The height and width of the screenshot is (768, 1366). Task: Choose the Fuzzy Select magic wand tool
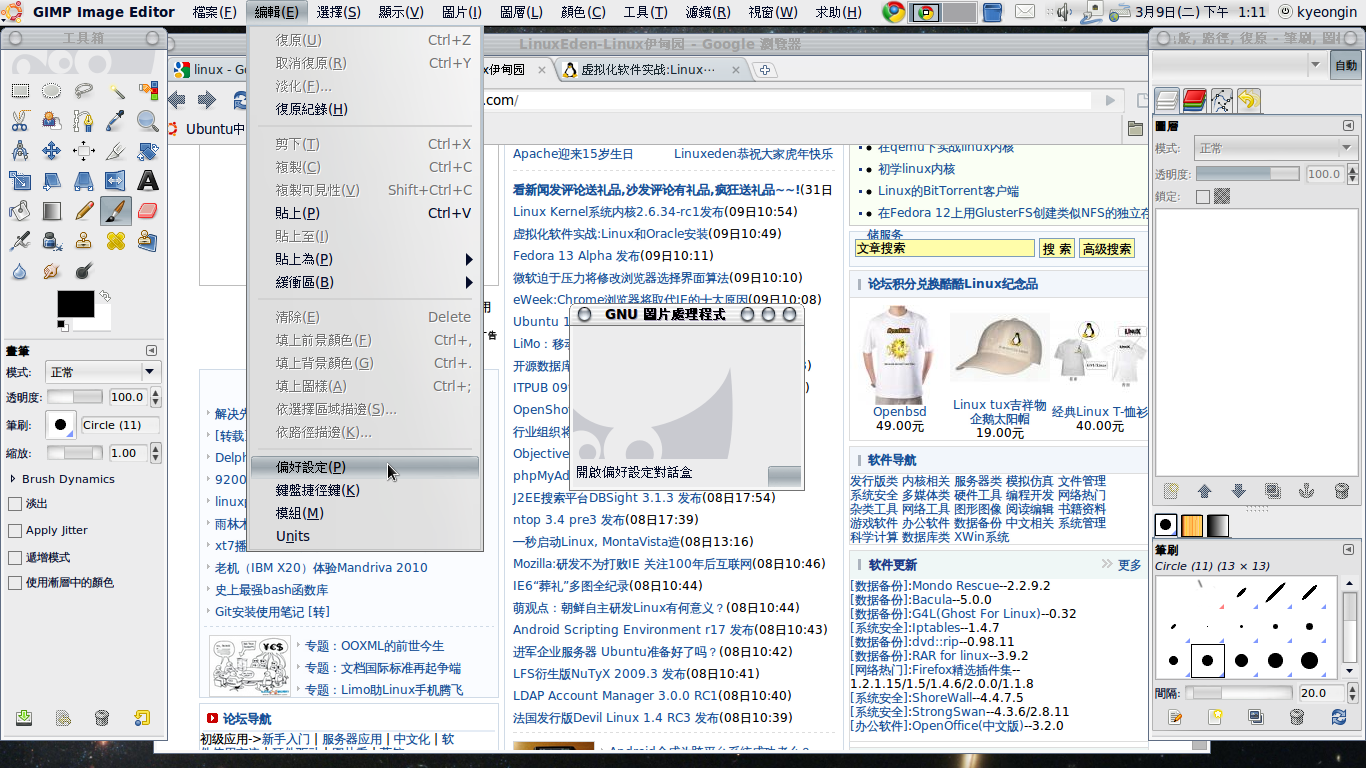pos(116,90)
